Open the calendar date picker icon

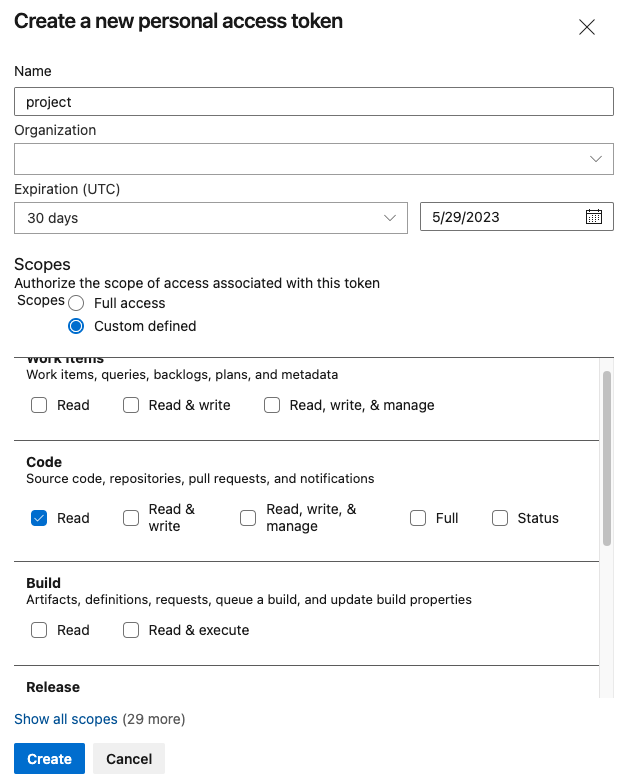point(593,217)
